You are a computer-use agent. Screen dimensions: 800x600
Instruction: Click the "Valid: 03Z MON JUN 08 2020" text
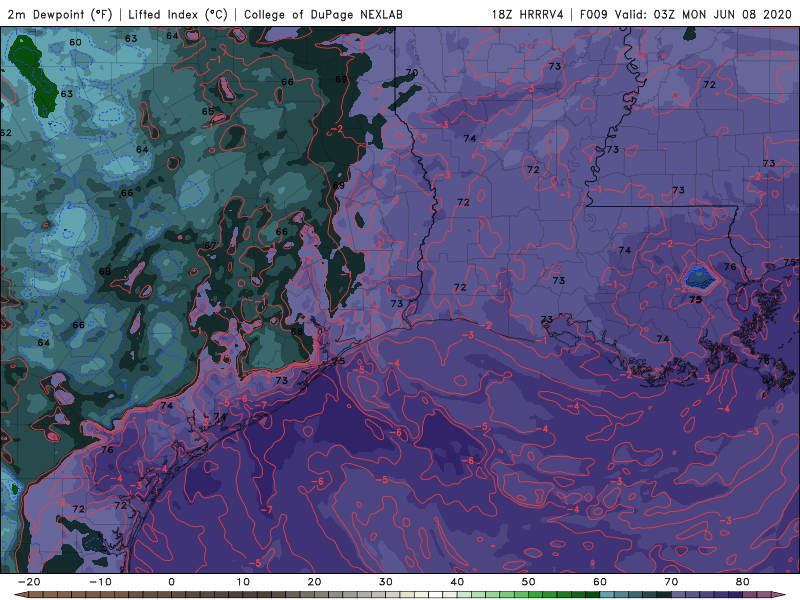[703, 14]
